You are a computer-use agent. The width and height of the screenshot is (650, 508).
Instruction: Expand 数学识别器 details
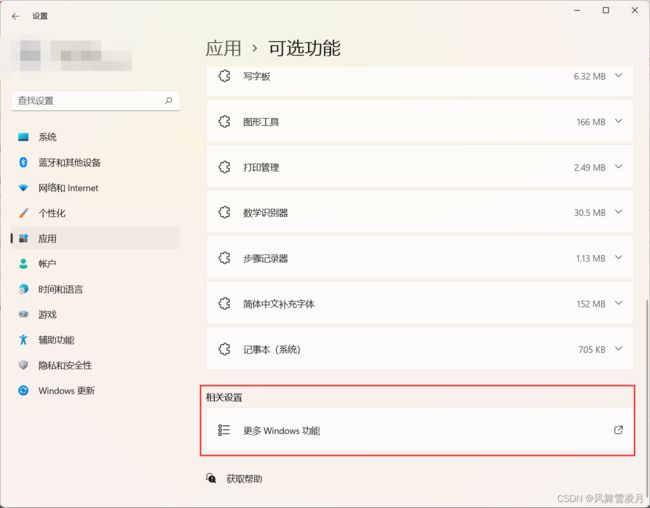420,212
